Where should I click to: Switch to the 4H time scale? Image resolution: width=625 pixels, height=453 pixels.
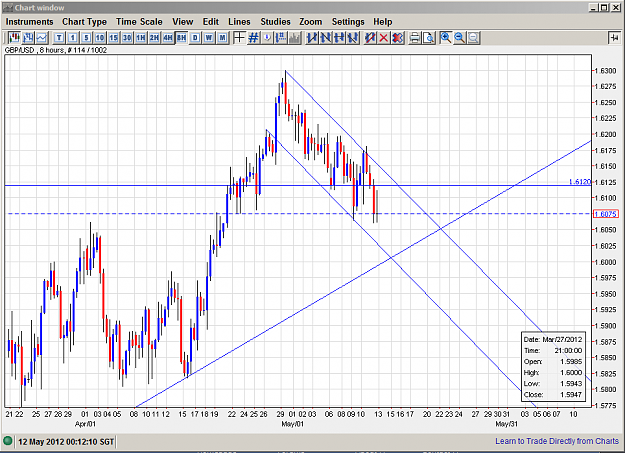167,38
